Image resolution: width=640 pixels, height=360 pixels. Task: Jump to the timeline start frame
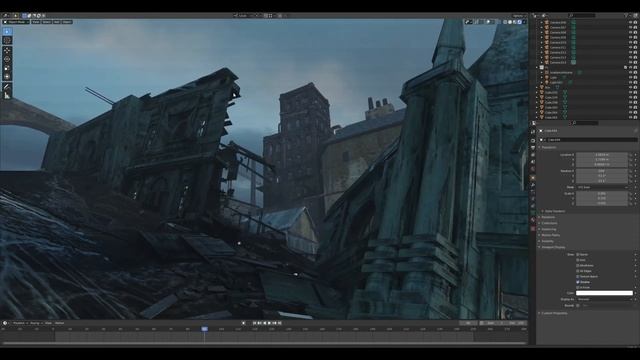click(254, 323)
